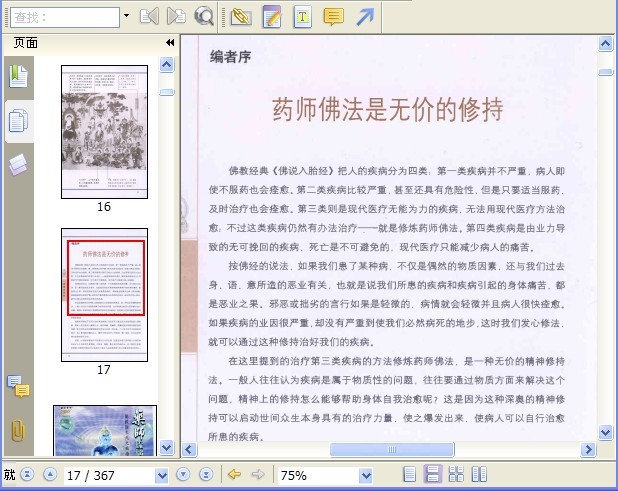Click the find previous result icon
This screenshot has height=491, width=618.
pos(149,17)
